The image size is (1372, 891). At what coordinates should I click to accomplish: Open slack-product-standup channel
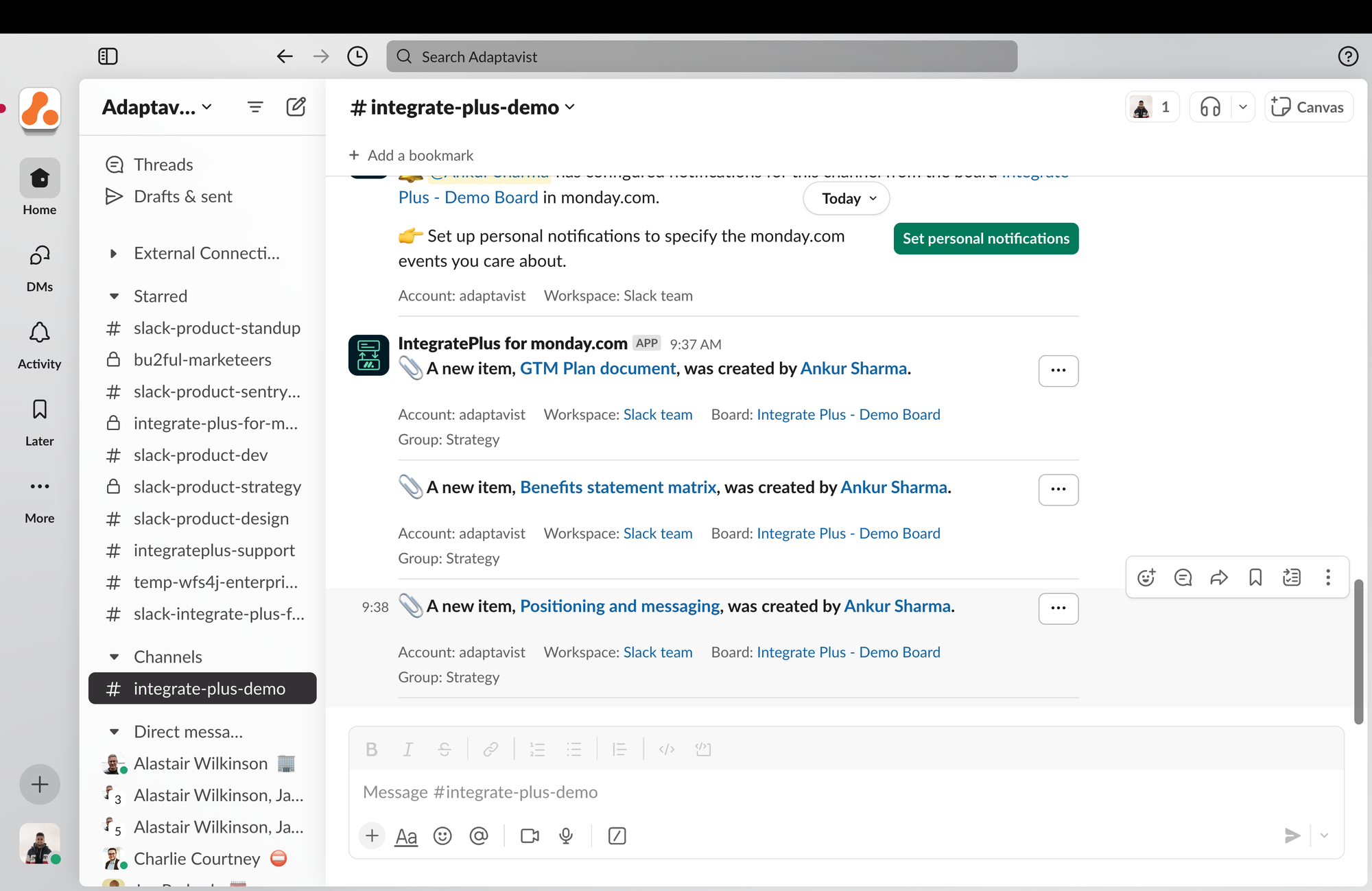point(202,328)
